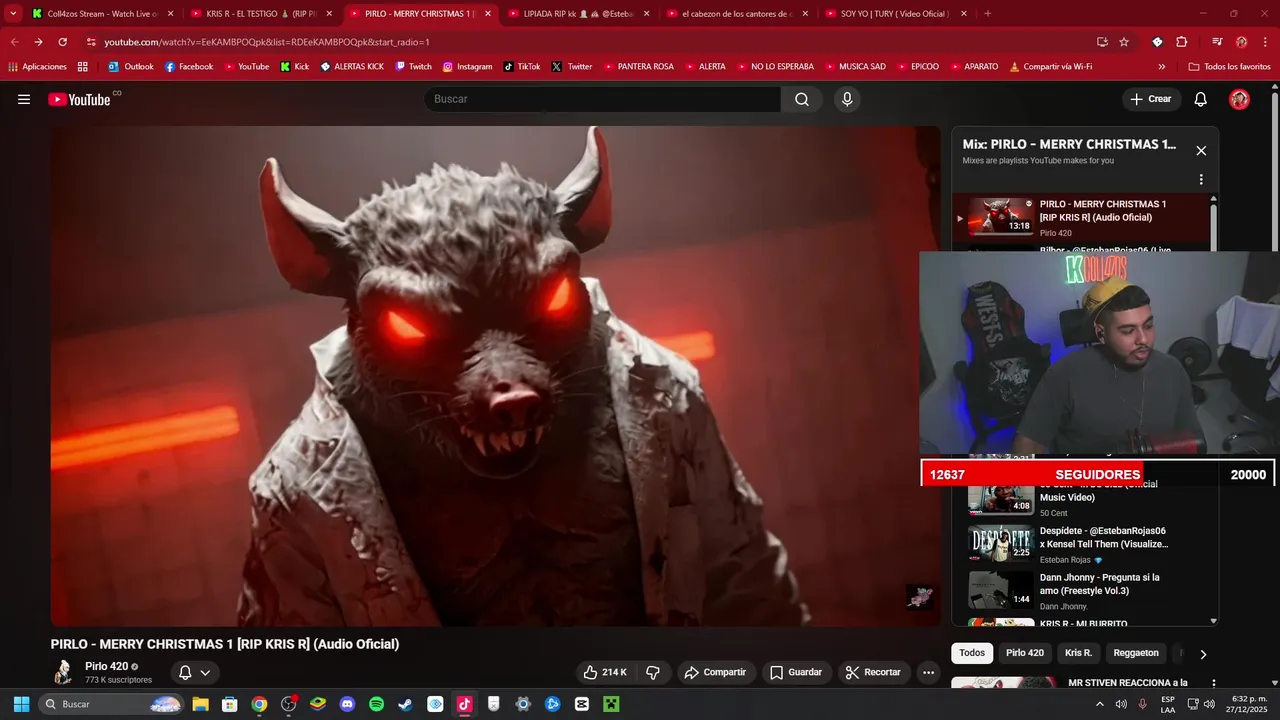1280x720 pixels.
Task: Bookmark this page with star icon
Action: (x=1124, y=42)
